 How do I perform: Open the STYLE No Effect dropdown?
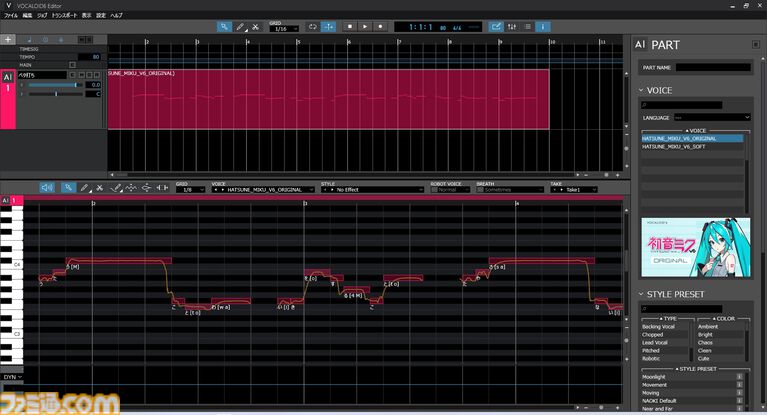tap(372, 189)
